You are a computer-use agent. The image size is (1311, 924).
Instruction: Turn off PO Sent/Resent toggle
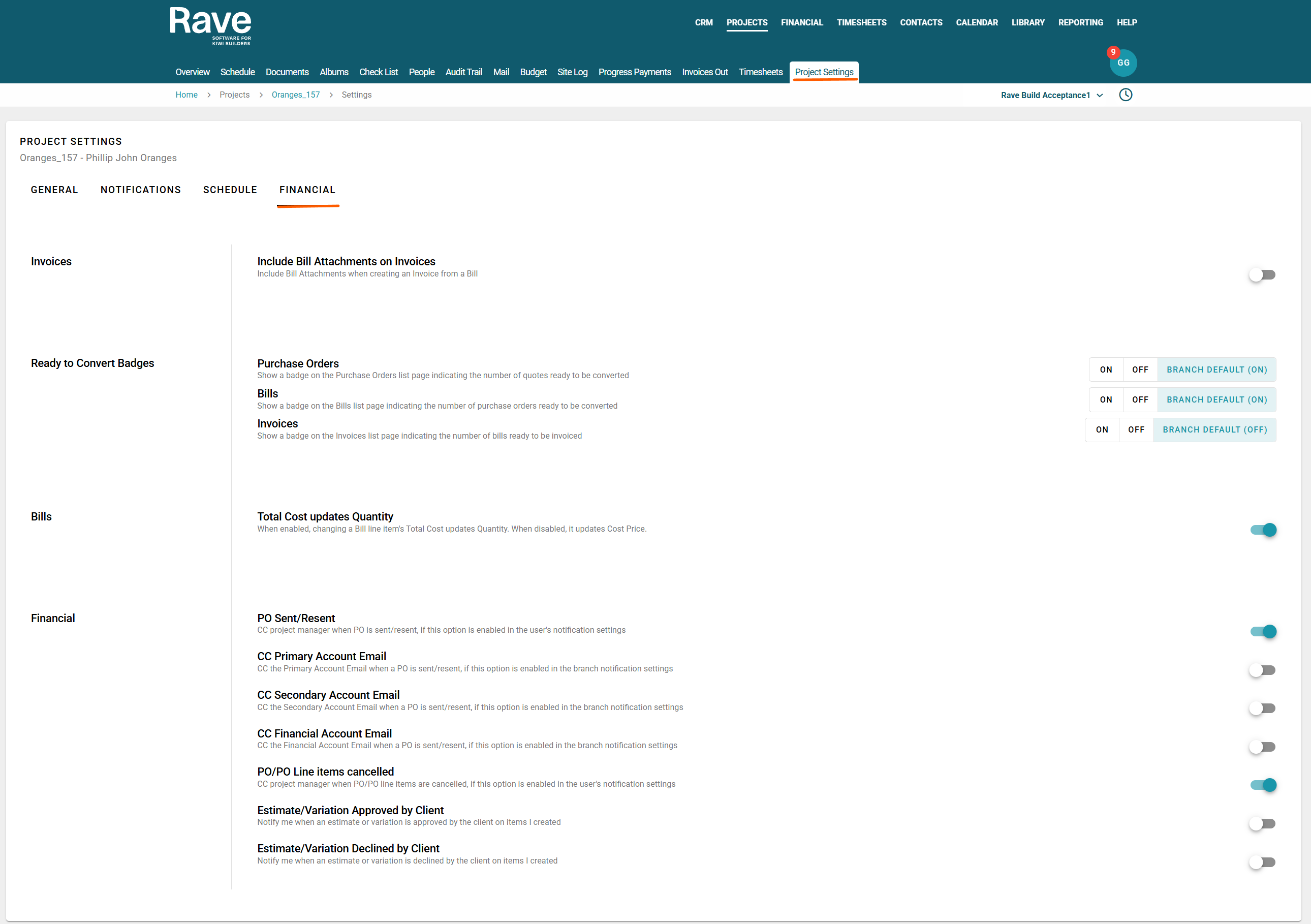pyautogui.click(x=1262, y=632)
